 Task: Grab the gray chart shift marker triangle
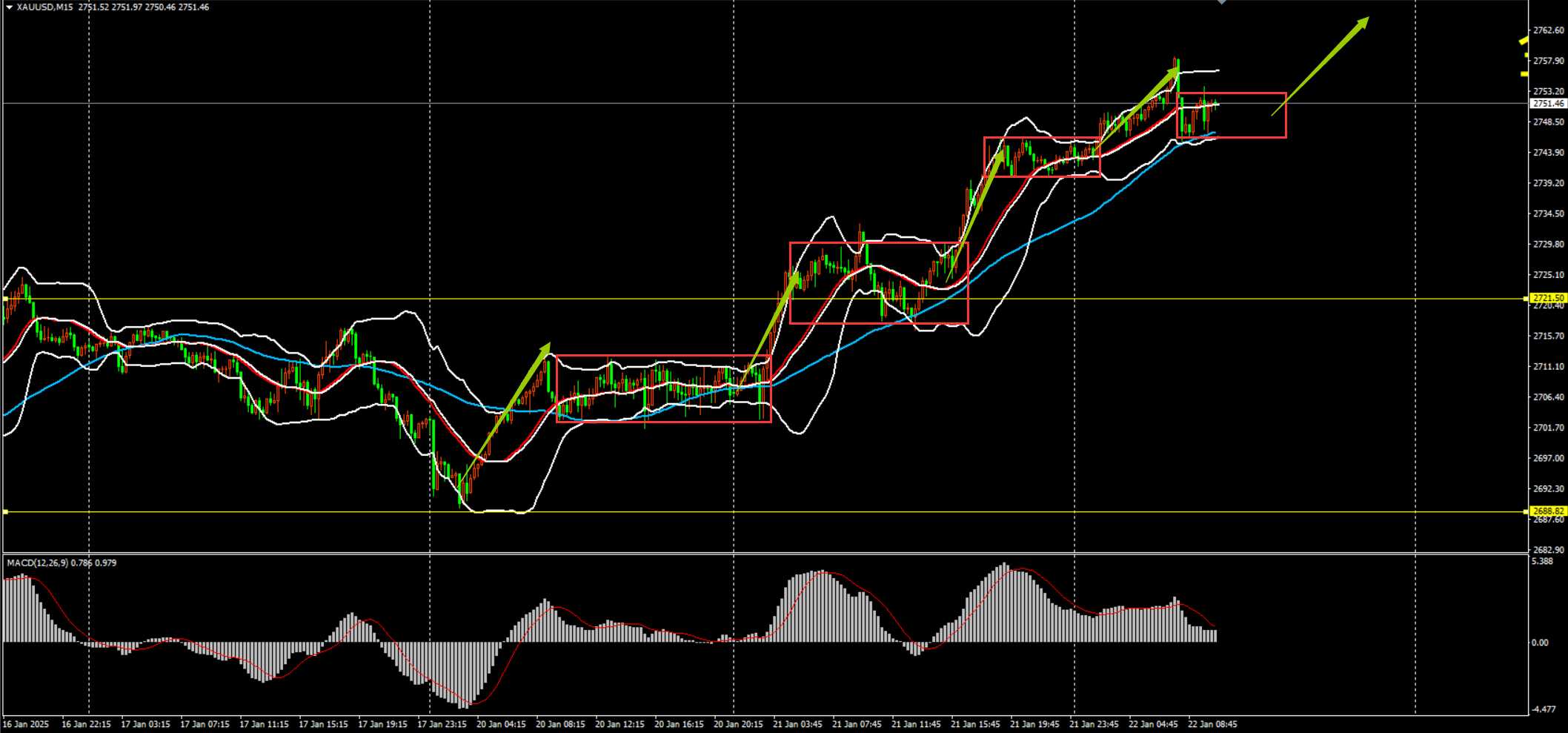tap(1222, 2)
